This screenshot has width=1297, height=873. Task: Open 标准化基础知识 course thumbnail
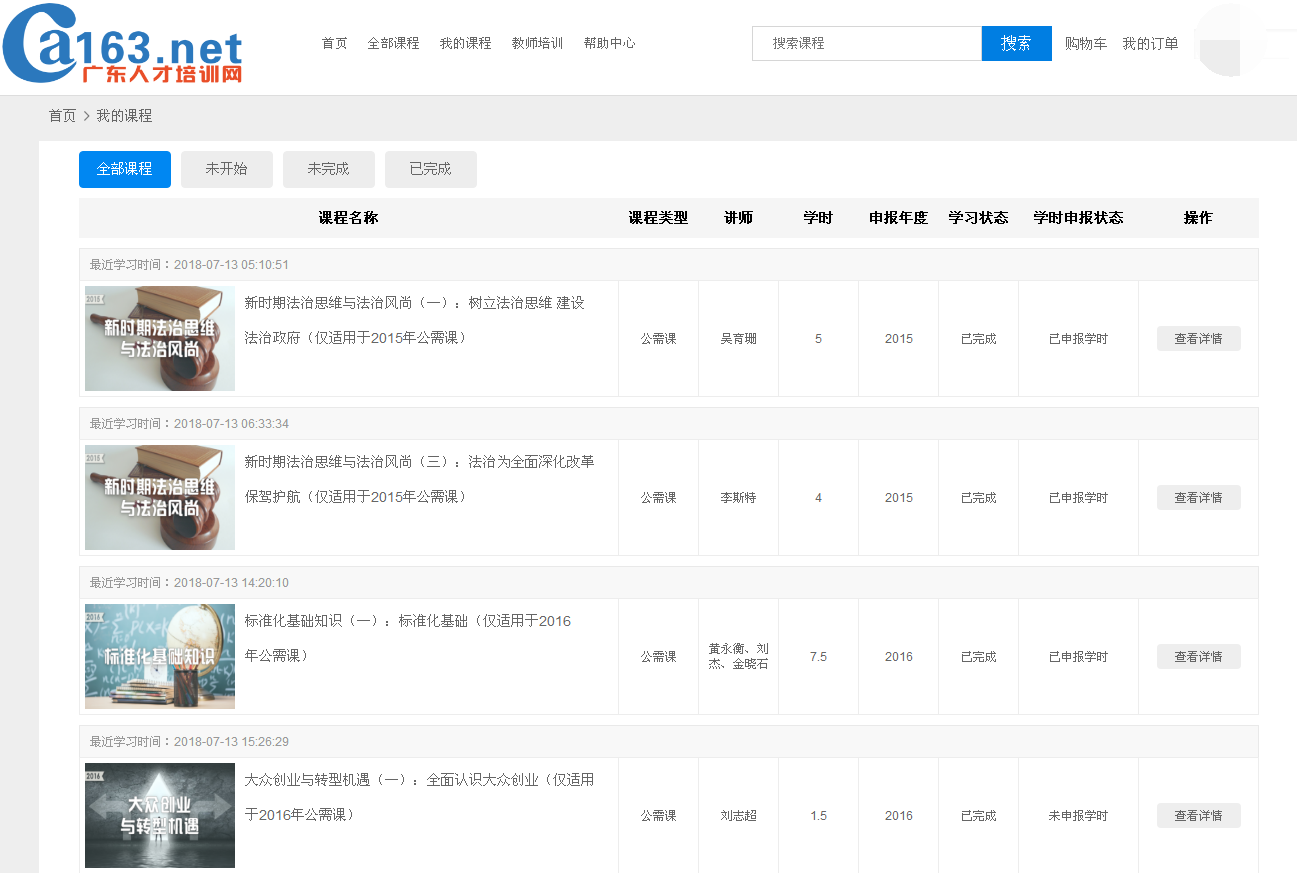pyautogui.click(x=160, y=656)
